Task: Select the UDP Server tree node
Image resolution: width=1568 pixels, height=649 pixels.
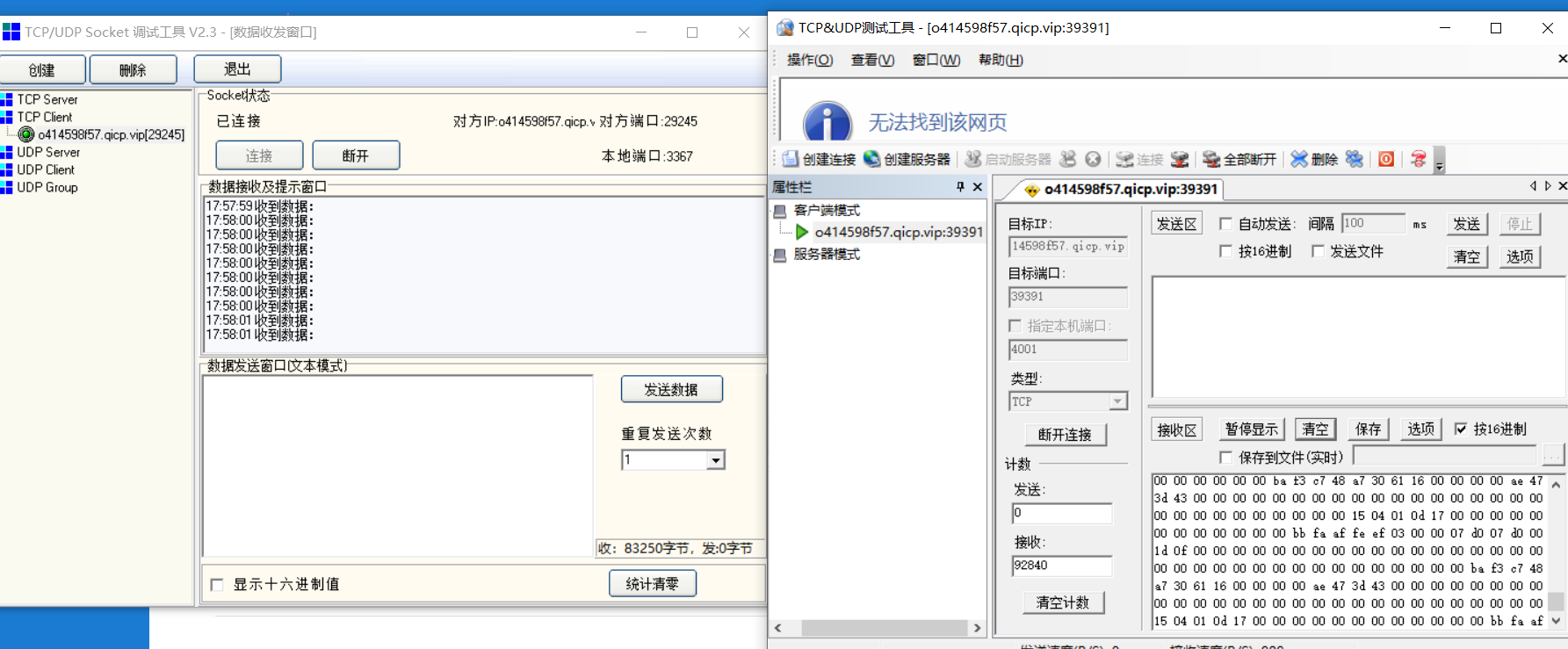Action: click(x=48, y=152)
